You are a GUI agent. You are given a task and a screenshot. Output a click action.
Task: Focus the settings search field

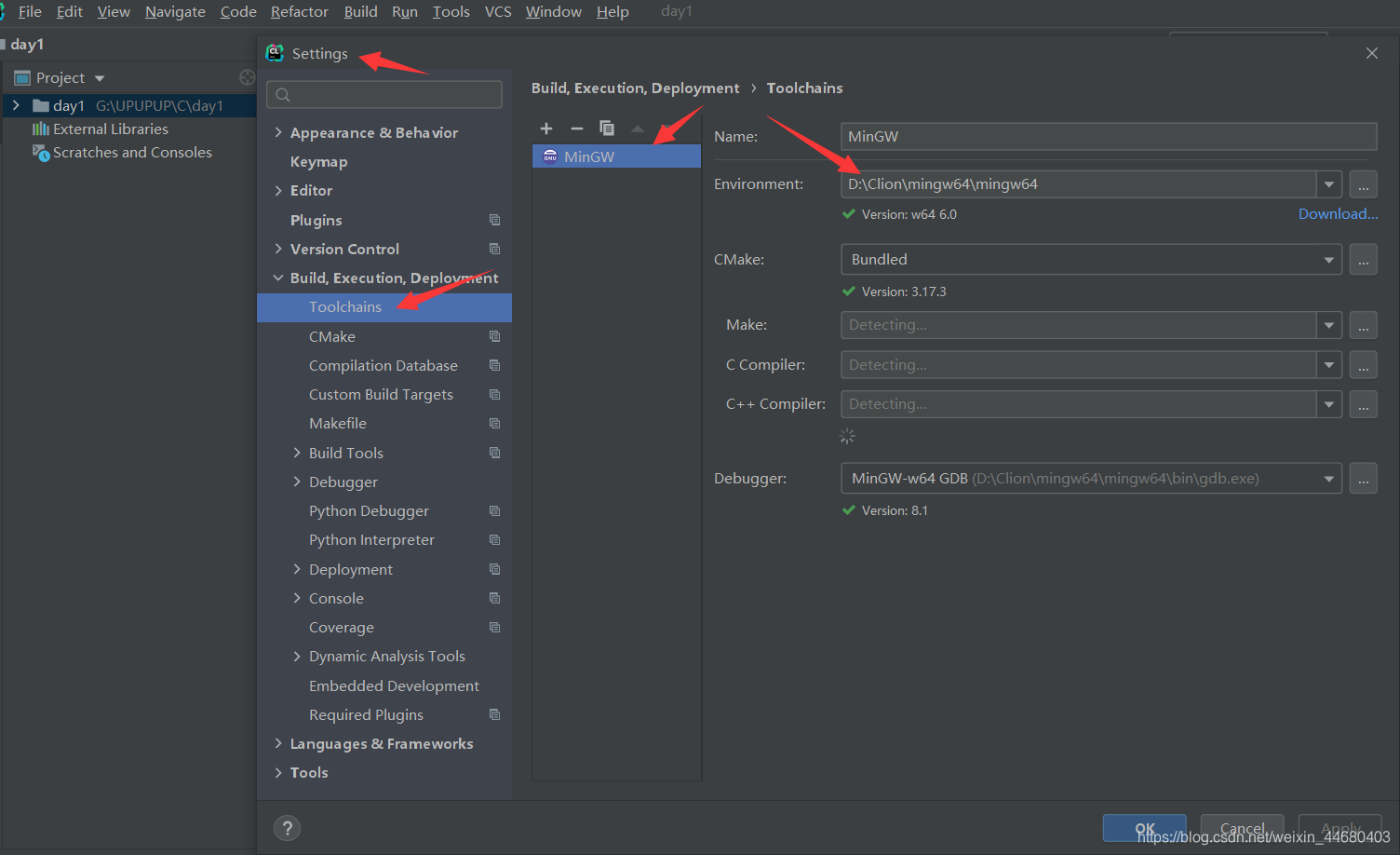(384, 94)
